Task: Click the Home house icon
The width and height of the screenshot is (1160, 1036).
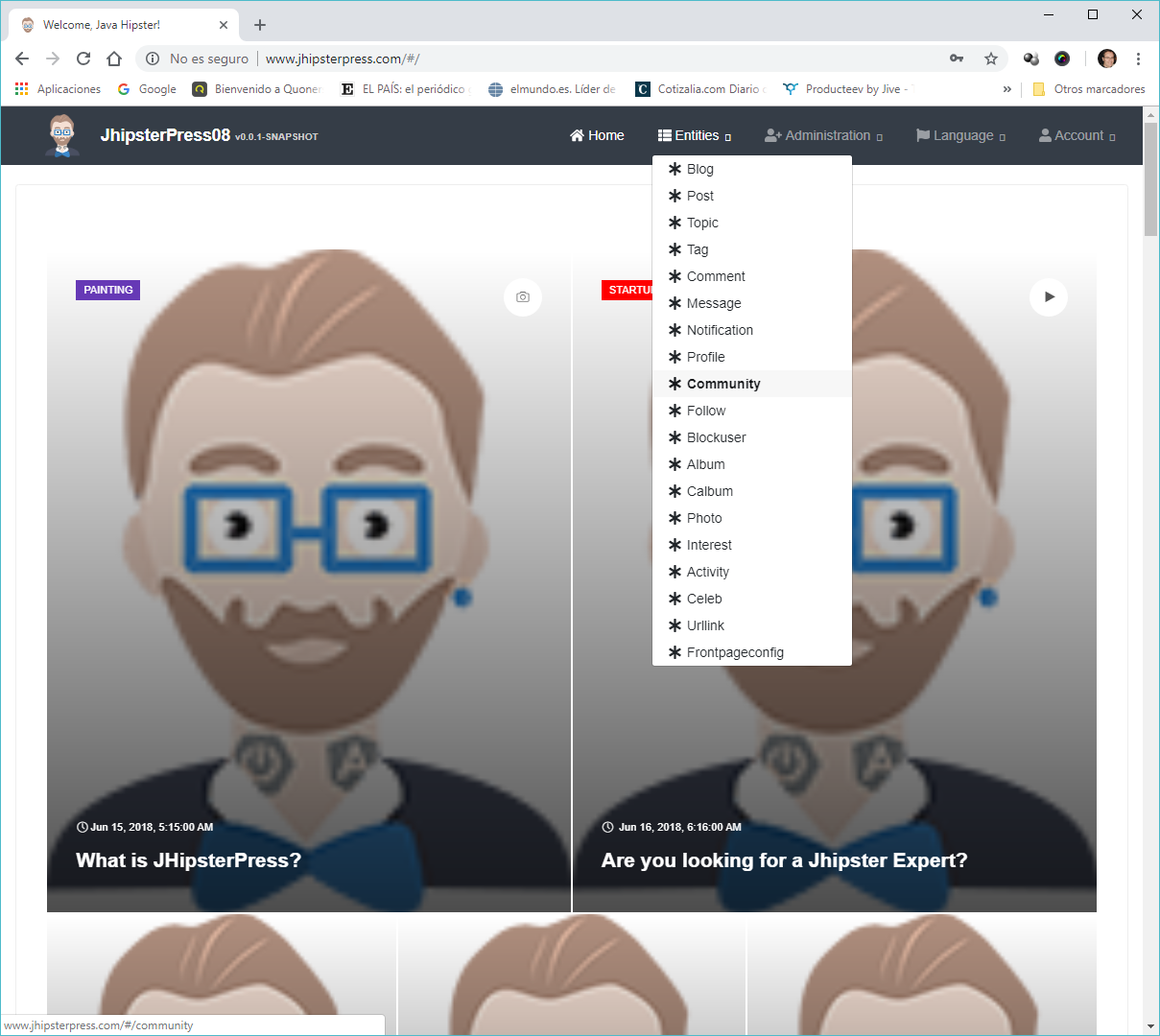Action: click(577, 135)
